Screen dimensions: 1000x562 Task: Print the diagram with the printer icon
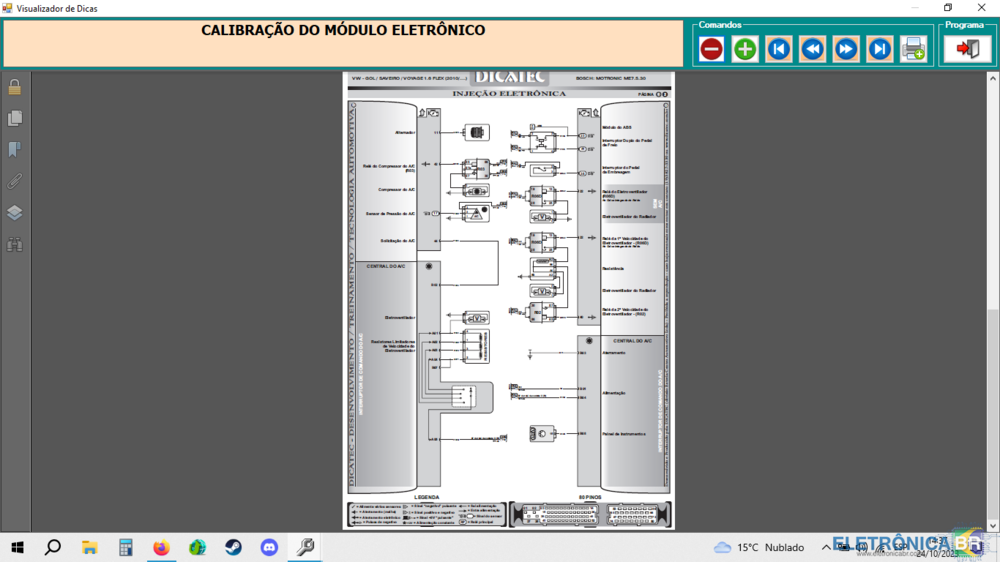coord(913,49)
